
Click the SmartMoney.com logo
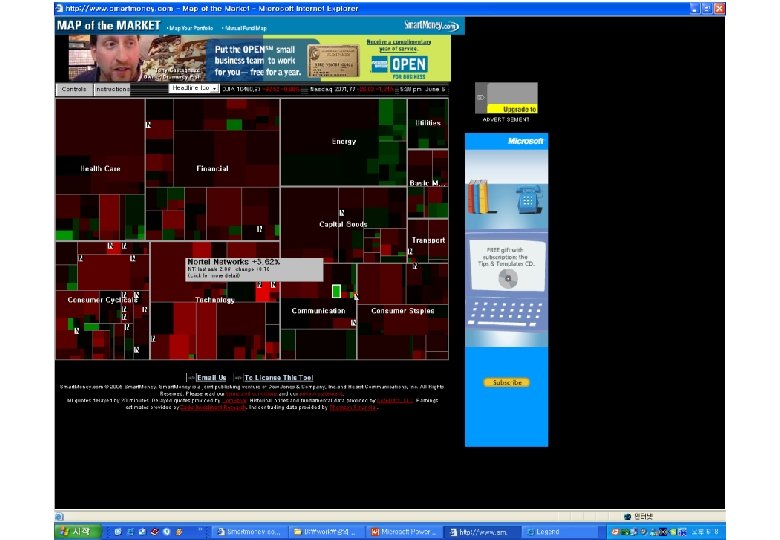point(431,25)
